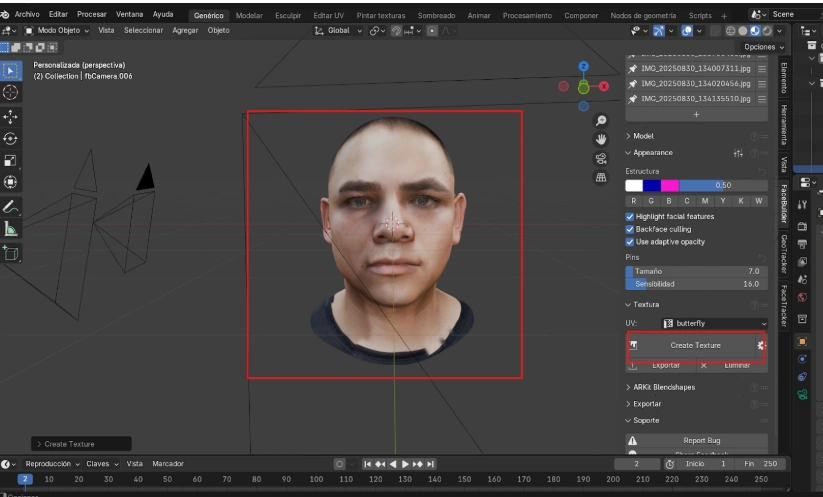Switch perspective/orthographic grid icon
This screenshot has width=823, height=497.
point(601,177)
